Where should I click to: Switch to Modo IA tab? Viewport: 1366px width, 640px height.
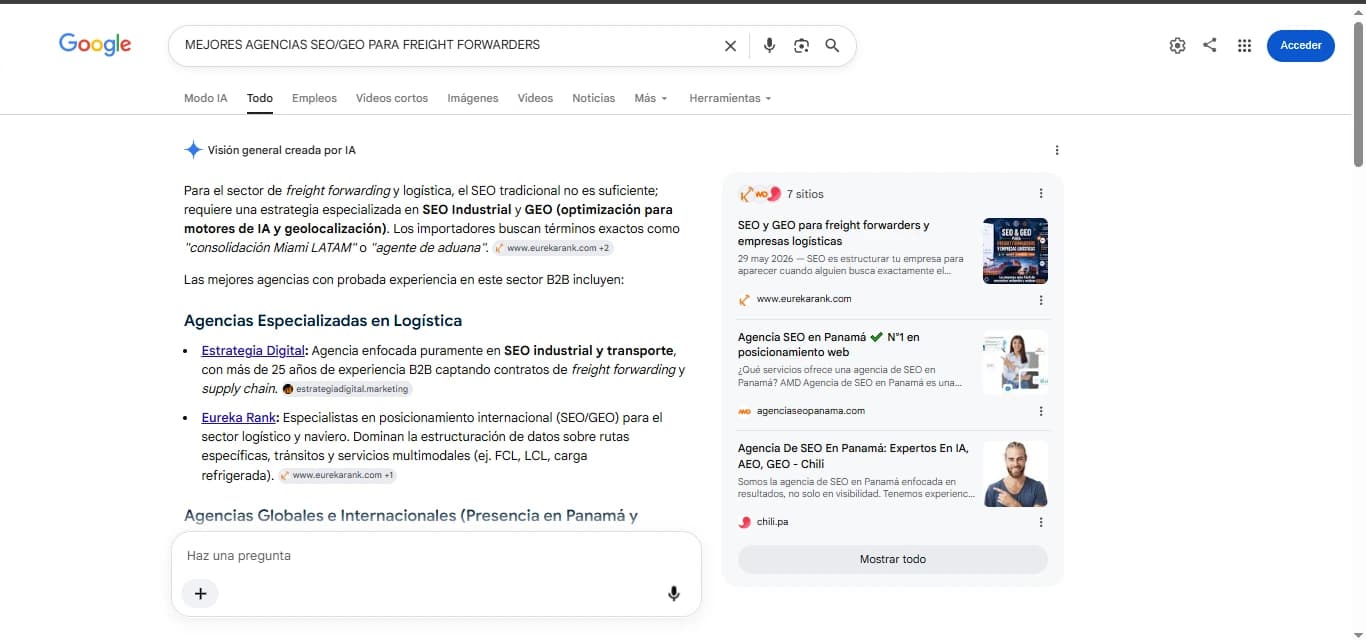tap(206, 98)
